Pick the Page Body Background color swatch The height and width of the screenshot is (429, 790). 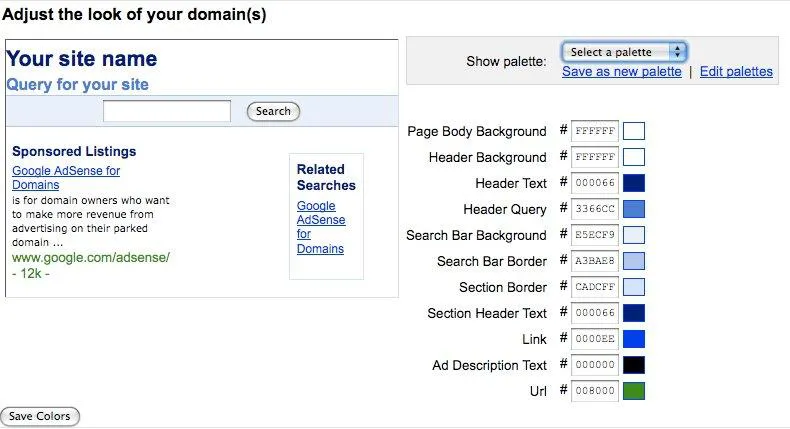pos(634,131)
